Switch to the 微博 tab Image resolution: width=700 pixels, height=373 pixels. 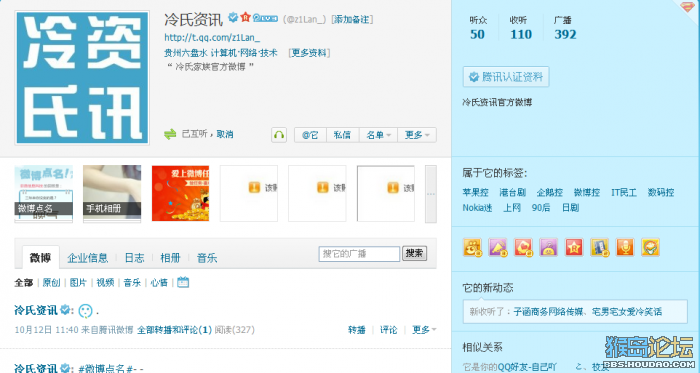pyautogui.click(x=41, y=257)
